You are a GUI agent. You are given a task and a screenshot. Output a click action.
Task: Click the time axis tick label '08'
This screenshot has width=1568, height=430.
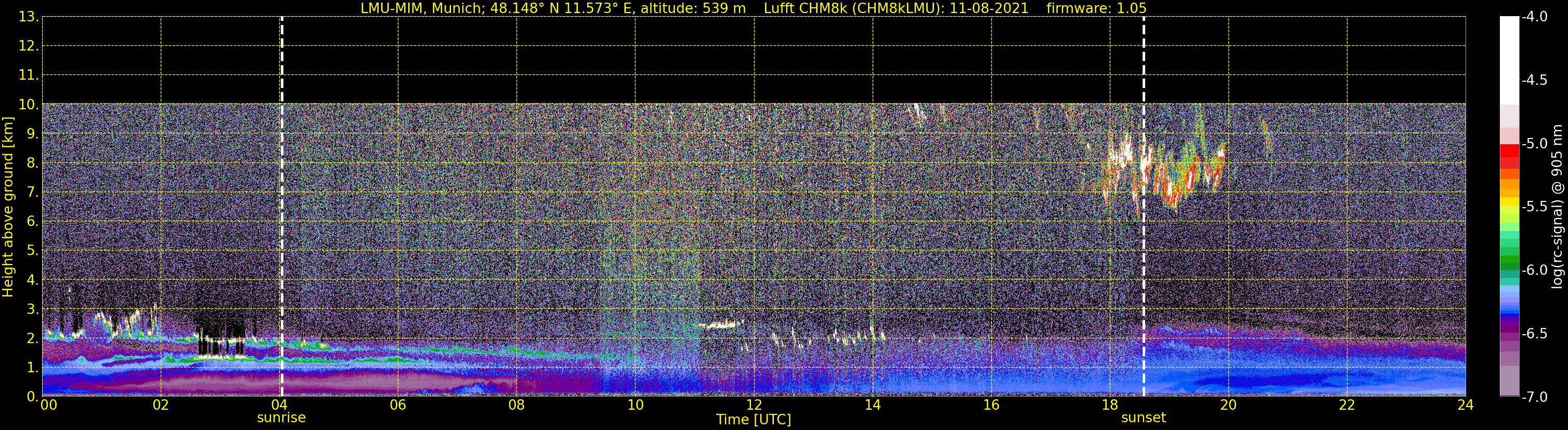coord(517,406)
